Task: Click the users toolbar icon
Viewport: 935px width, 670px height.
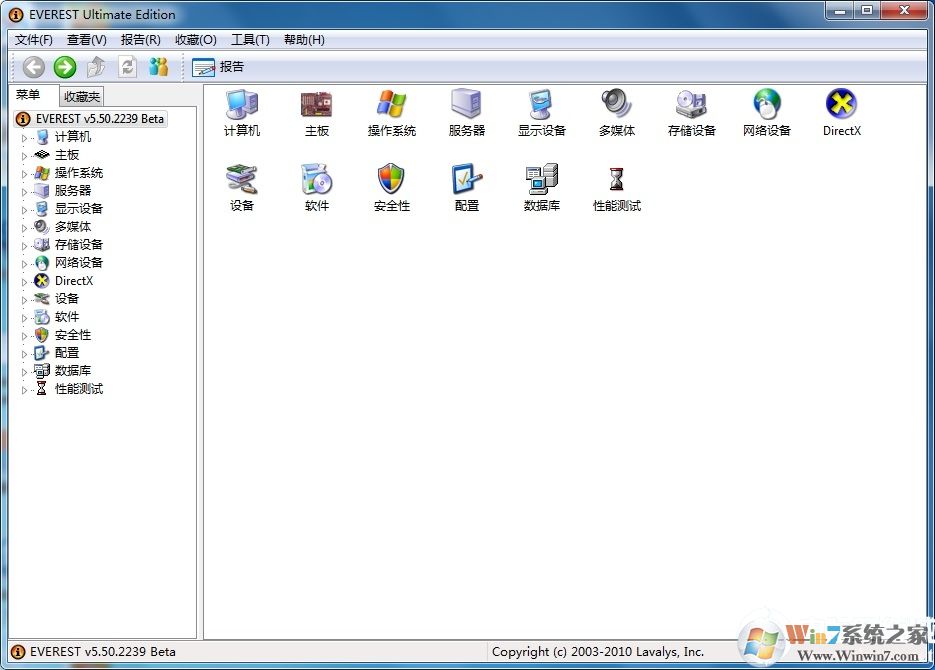Action: 159,67
